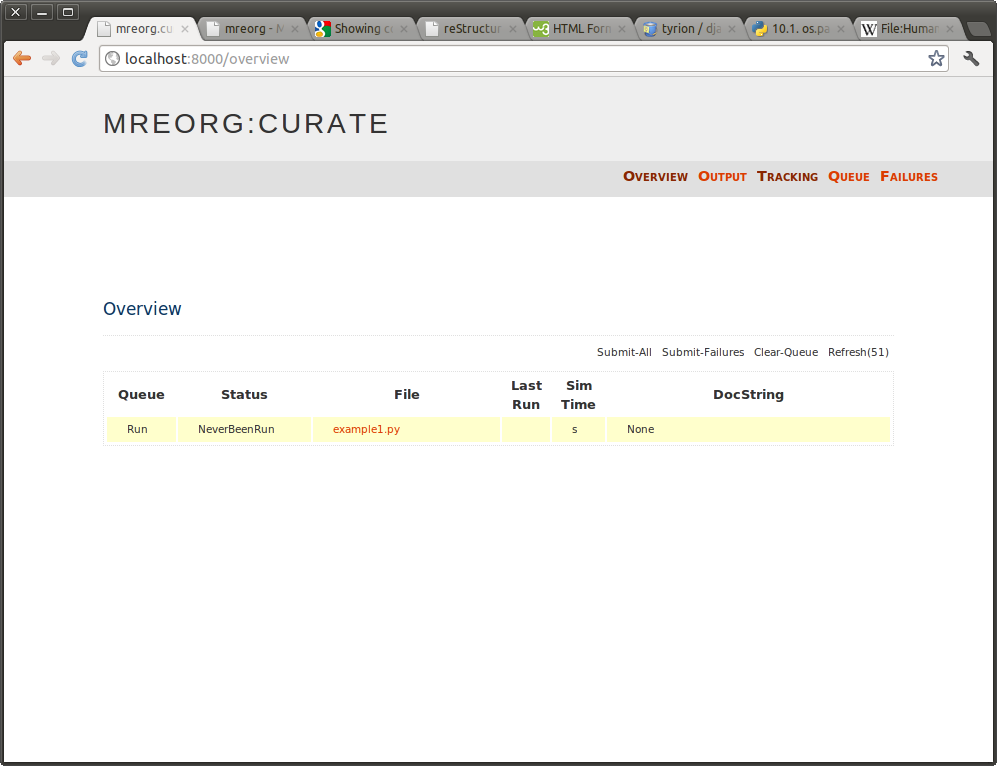Click the Submit-All link
The height and width of the screenshot is (766, 997).
(x=624, y=352)
